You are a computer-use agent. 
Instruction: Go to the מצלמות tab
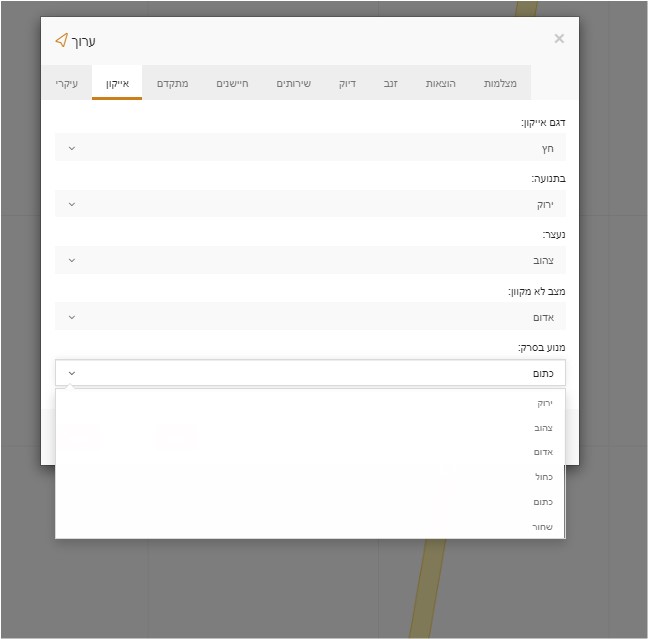[x=500, y=83]
